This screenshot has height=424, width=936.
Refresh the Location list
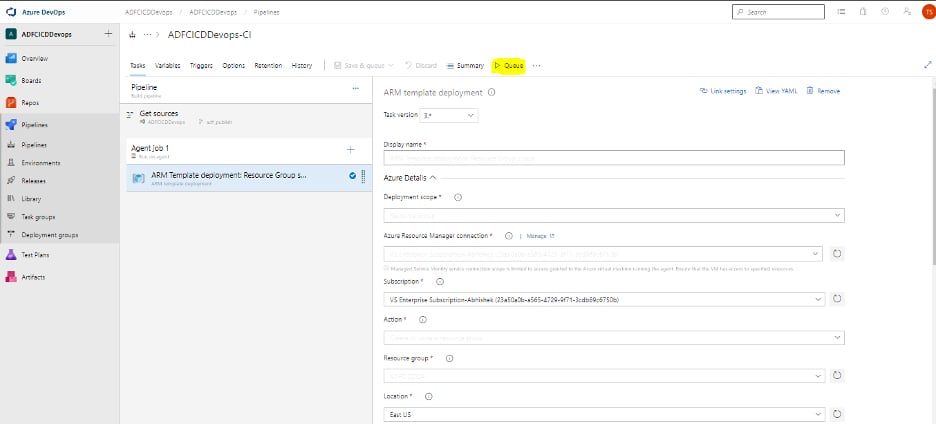coord(837,414)
